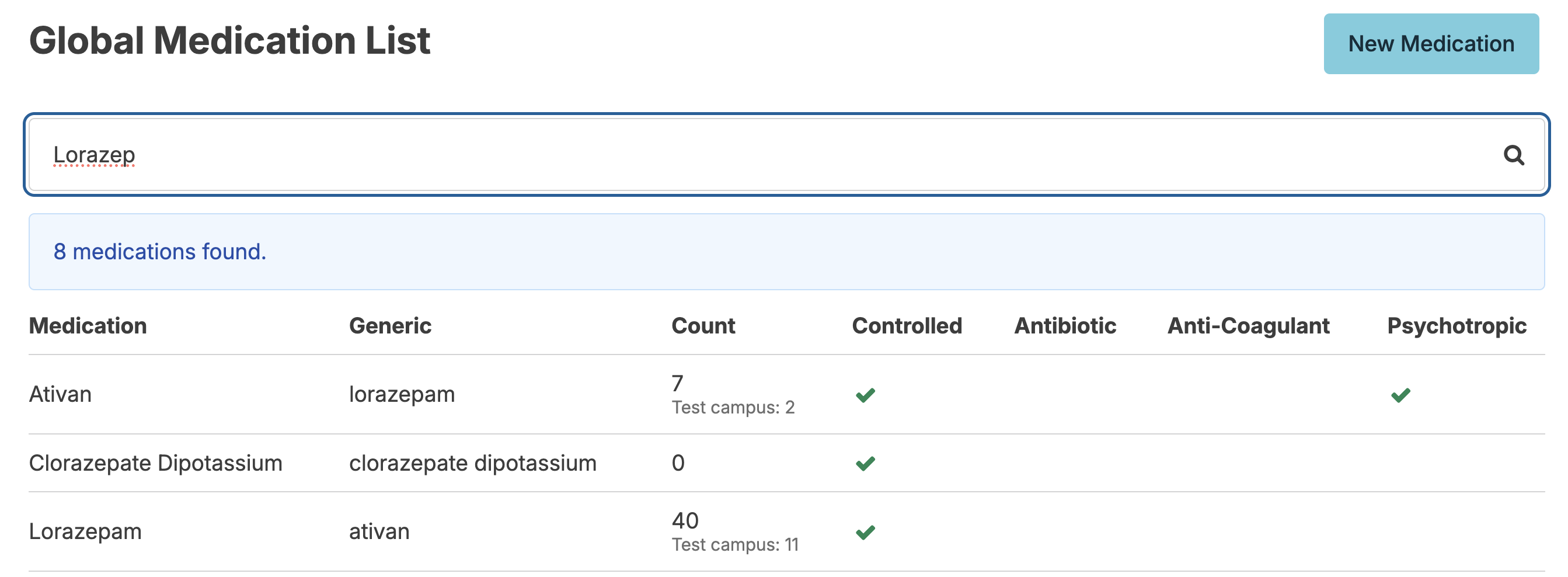The width and height of the screenshot is (1568, 577).
Task: Open the Ativan medication row
Action: pos(786,394)
